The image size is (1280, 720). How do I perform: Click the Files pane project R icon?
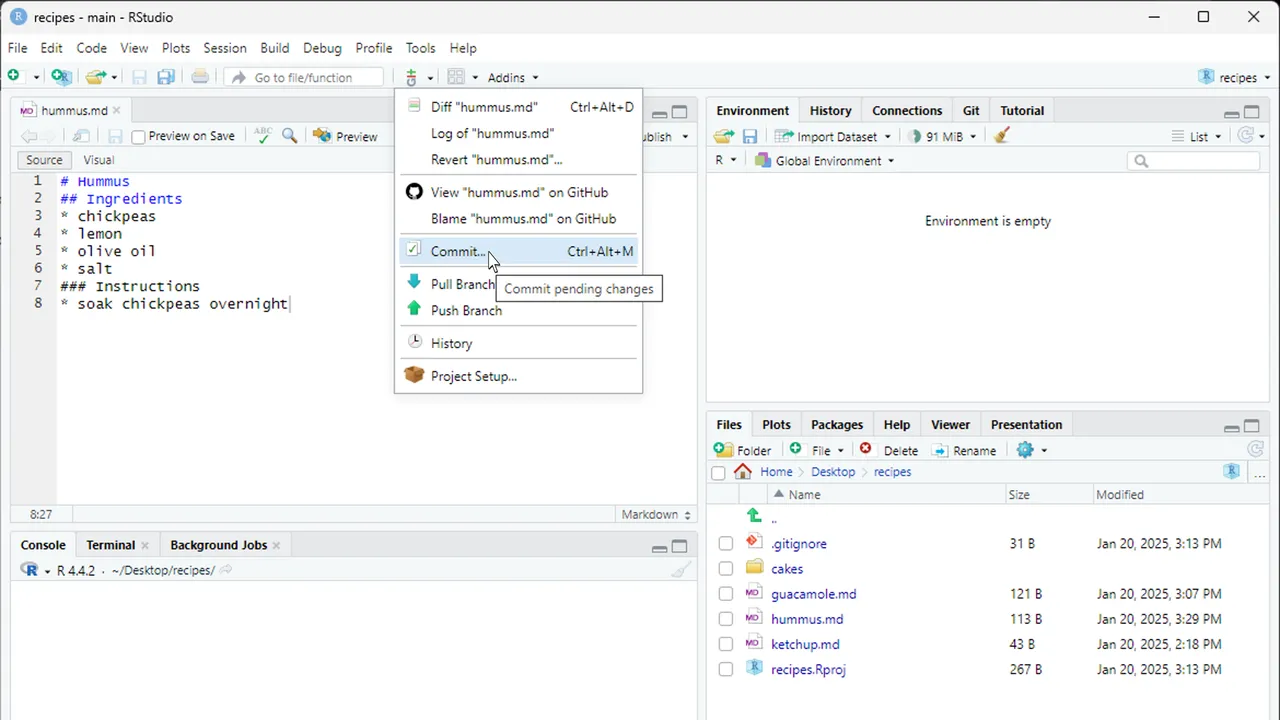coord(1232,472)
